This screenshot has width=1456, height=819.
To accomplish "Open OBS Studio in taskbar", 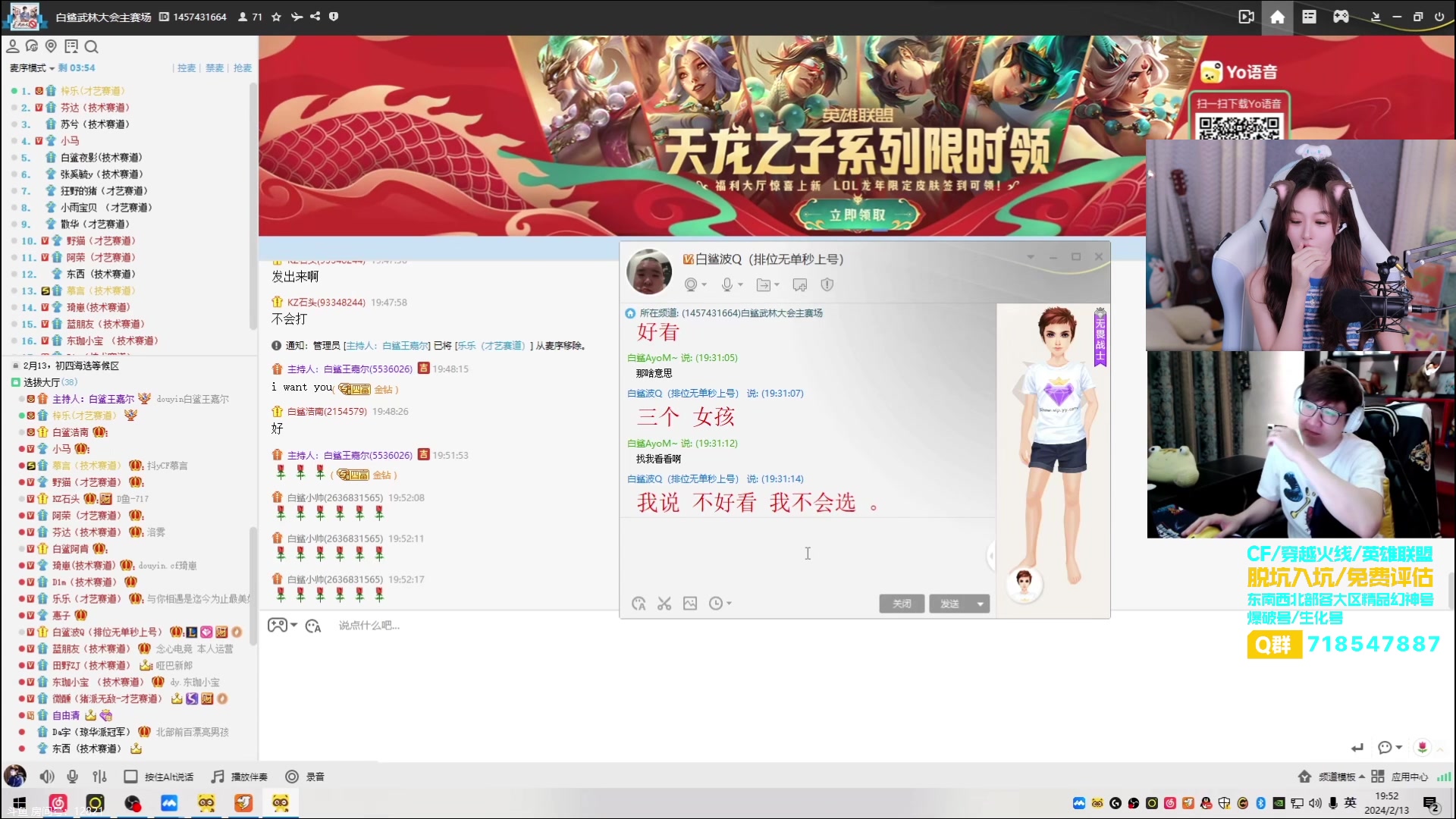I will click(x=133, y=803).
